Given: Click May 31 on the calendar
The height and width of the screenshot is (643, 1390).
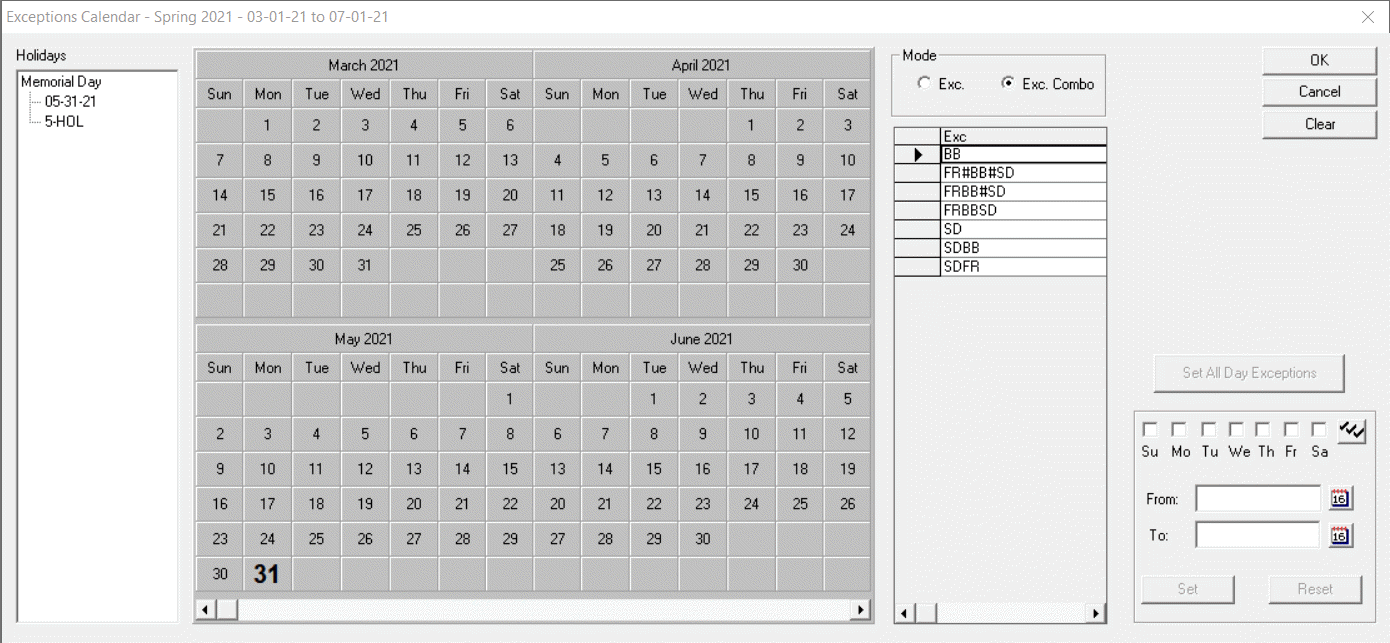Looking at the screenshot, I should (x=267, y=573).
